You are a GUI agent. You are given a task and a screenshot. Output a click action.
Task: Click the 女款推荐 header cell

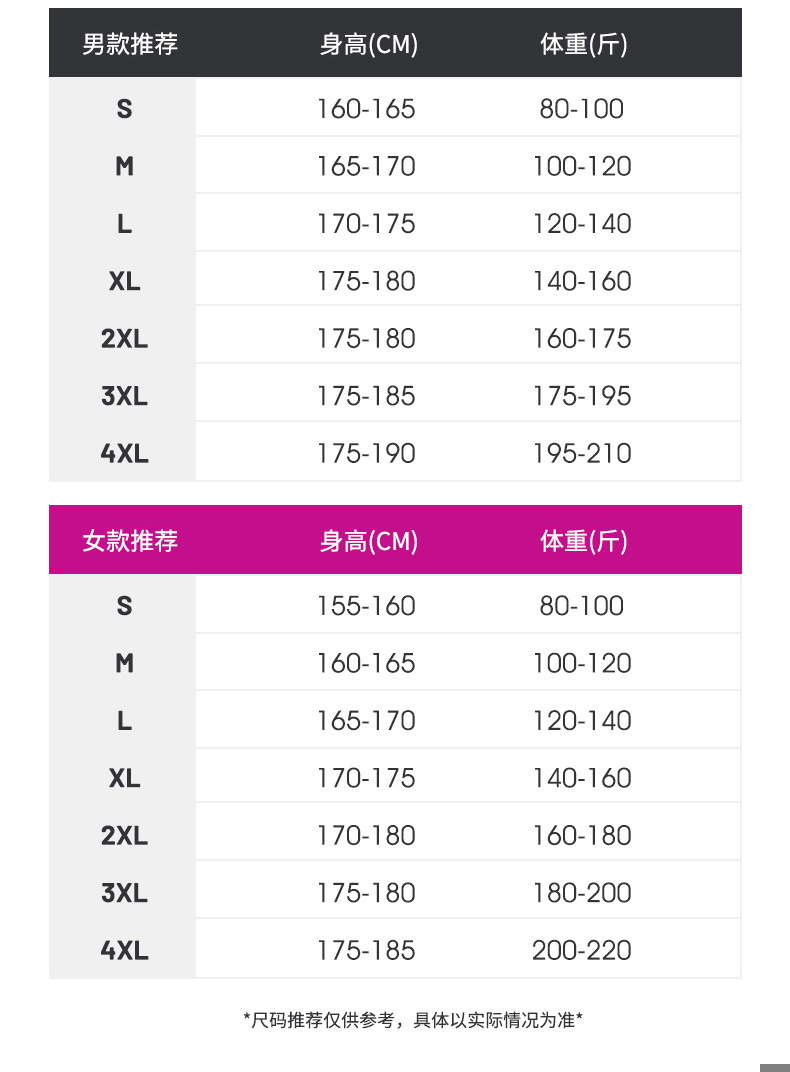click(x=130, y=541)
